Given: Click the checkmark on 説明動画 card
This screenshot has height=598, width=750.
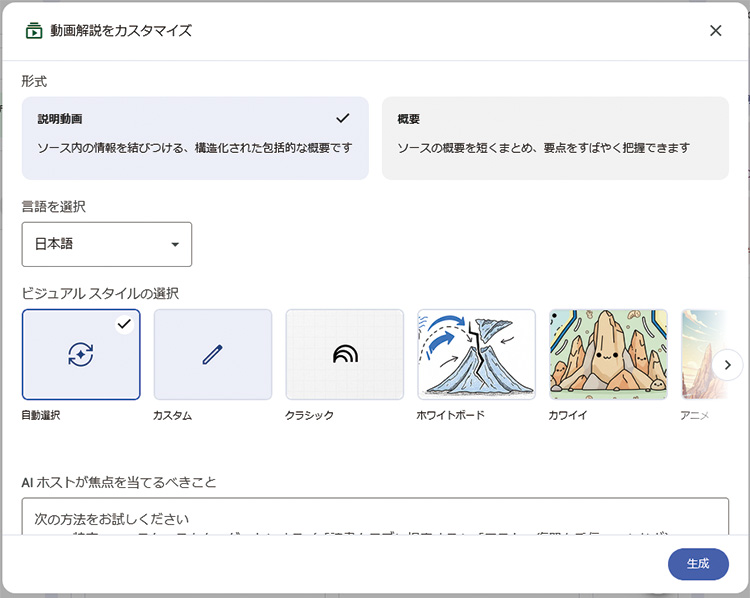Looking at the screenshot, I should click(343, 118).
